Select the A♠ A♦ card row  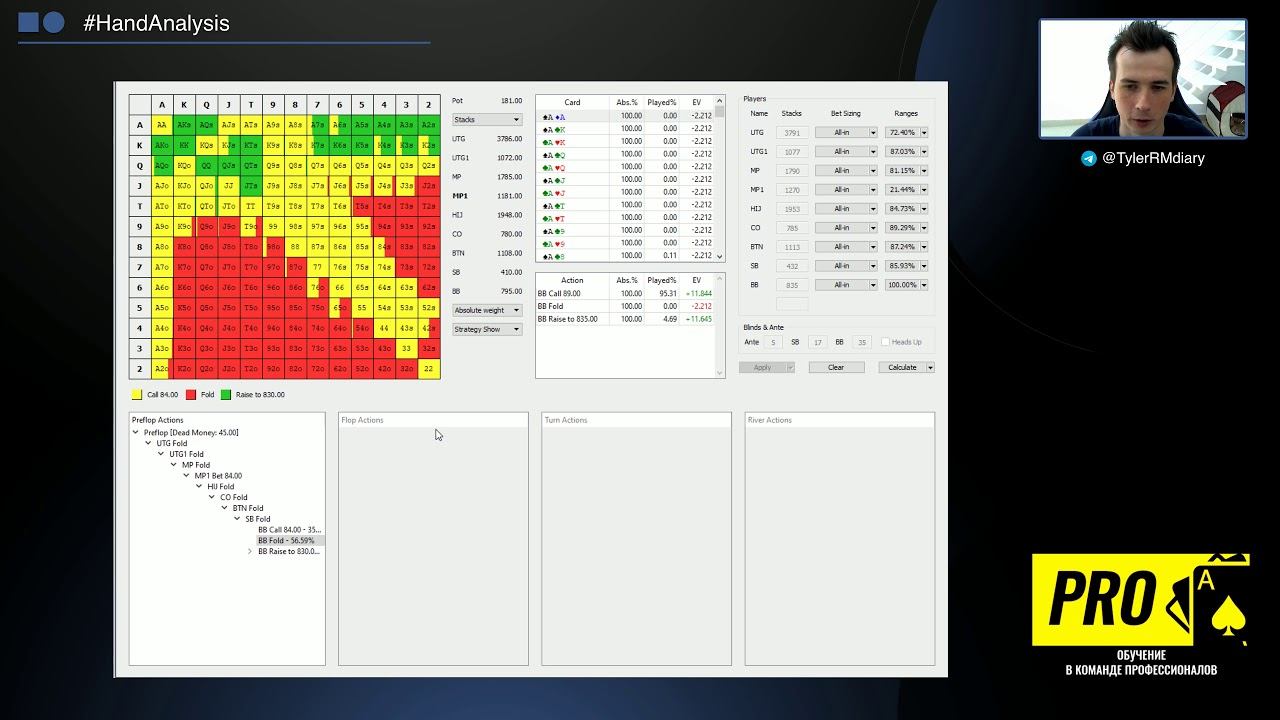pos(626,116)
